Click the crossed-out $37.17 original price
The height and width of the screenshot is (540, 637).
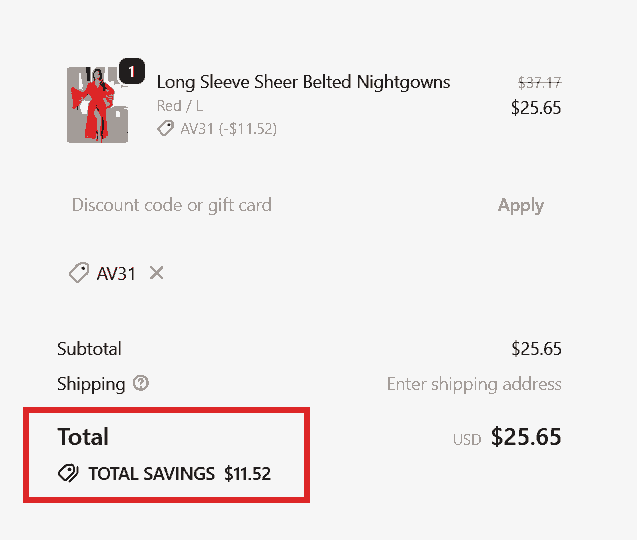[539, 83]
